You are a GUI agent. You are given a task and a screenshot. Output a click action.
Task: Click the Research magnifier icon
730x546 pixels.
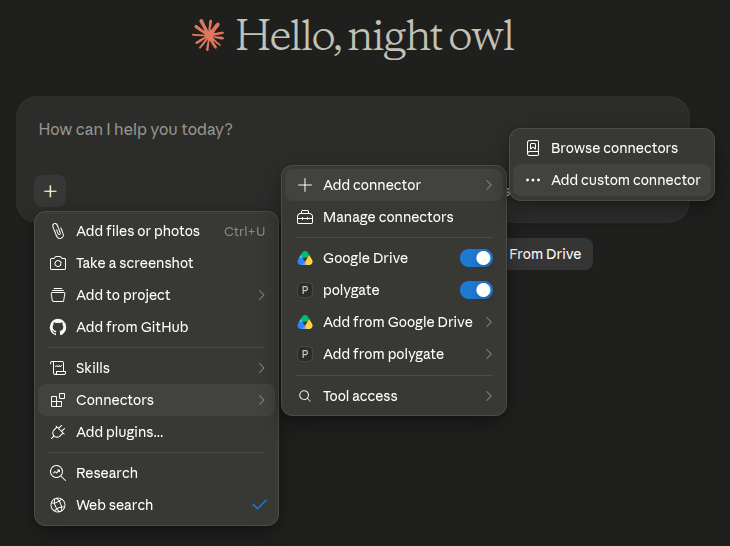click(x=58, y=473)
